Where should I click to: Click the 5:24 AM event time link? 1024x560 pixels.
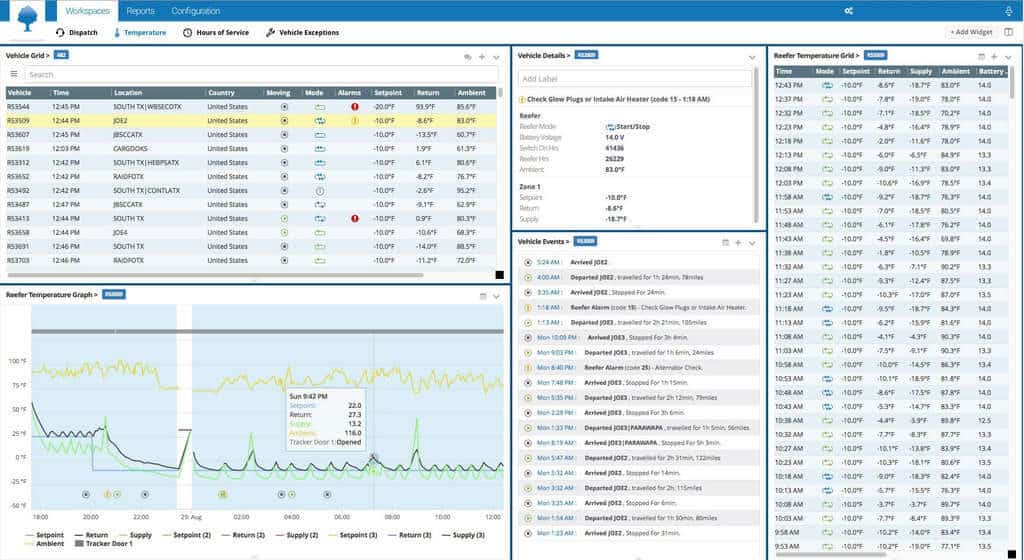coord(549,262)
